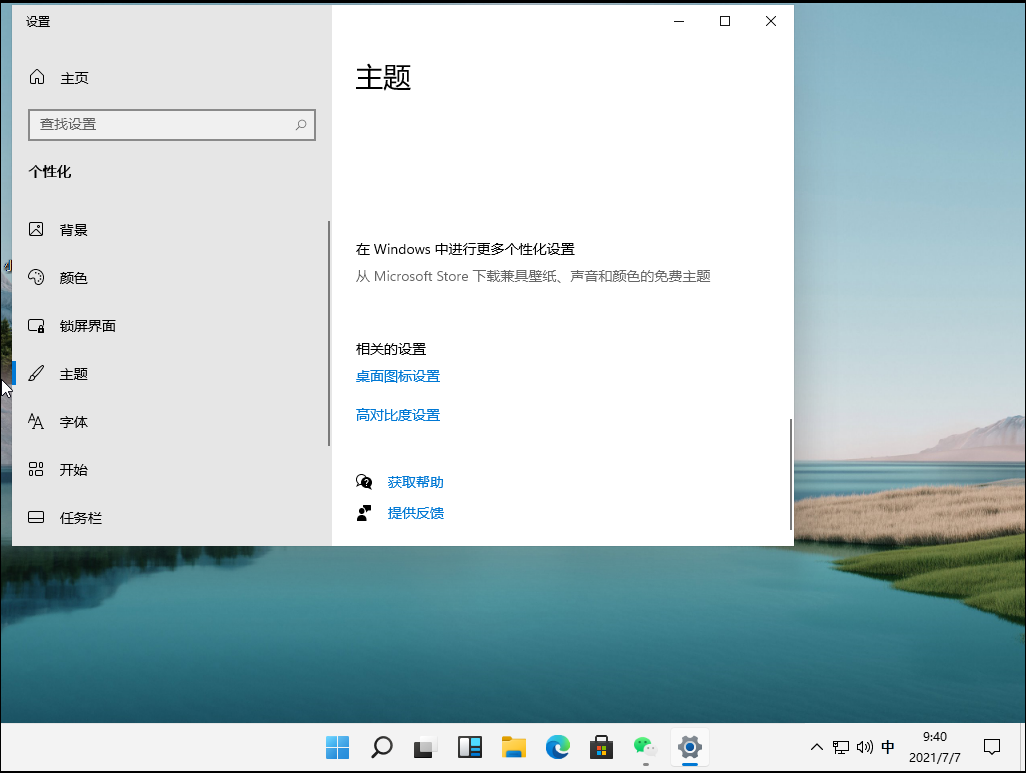This screenshot has height=773, width=1026.
Task: Open 背景 settings in sidebar
Action: pos(75,229)
